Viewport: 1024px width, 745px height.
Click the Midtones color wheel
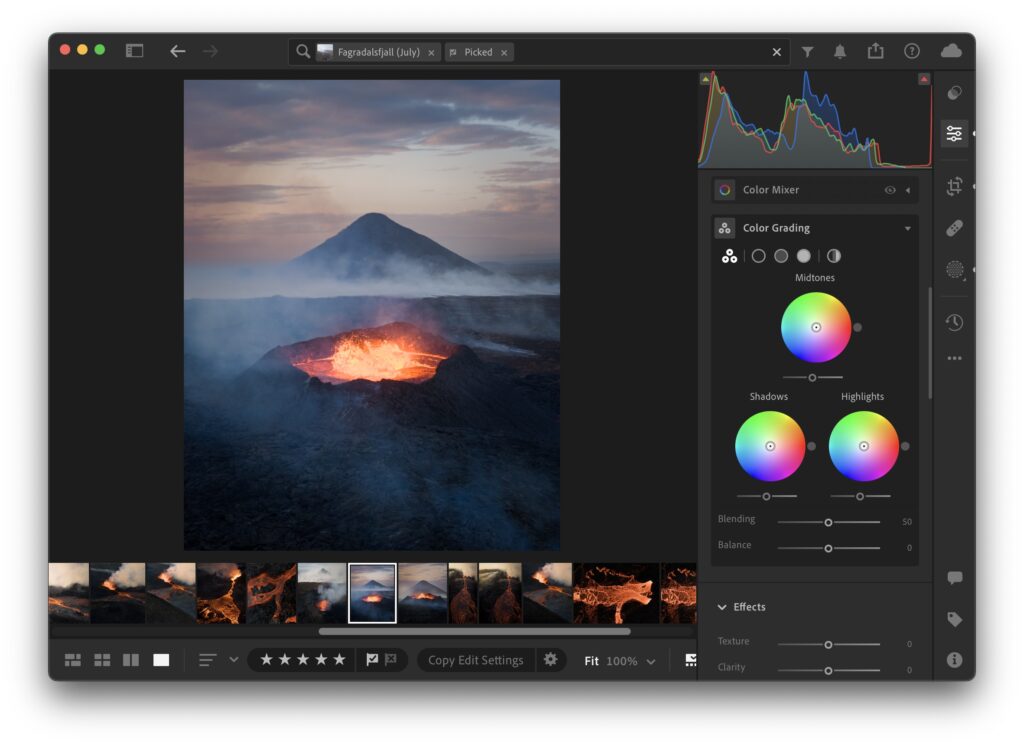tap(815, 328)
